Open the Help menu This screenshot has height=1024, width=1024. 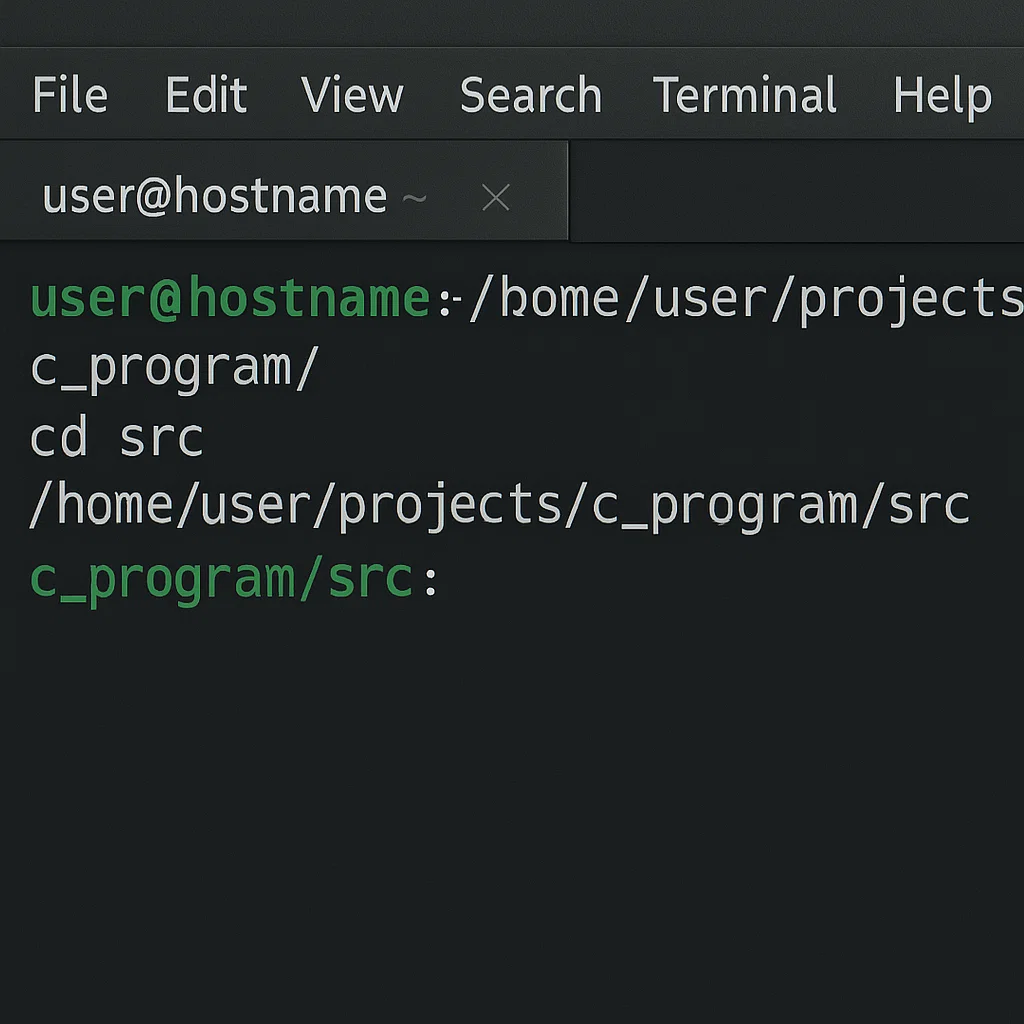(942, 95)
